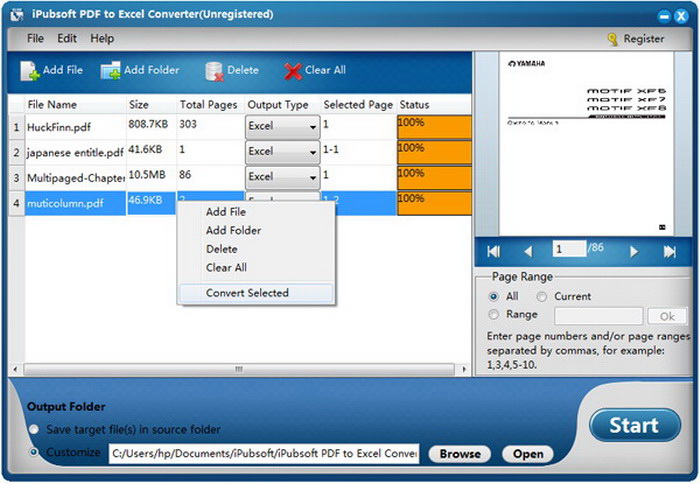Click the Browse button

[460, 454]
